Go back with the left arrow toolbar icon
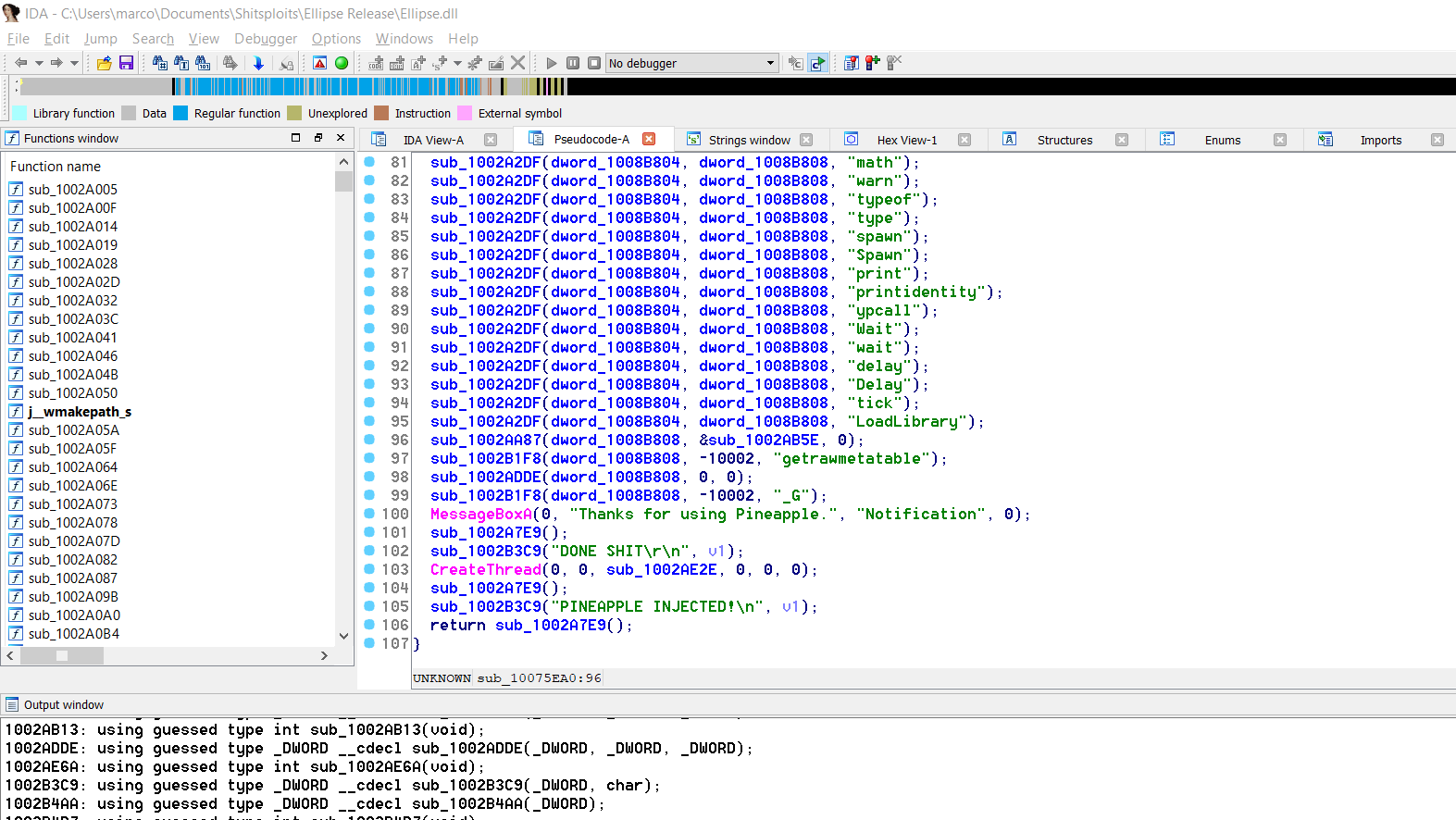Viewport: 1456px width, 820px height. click(x=20, y=63)
